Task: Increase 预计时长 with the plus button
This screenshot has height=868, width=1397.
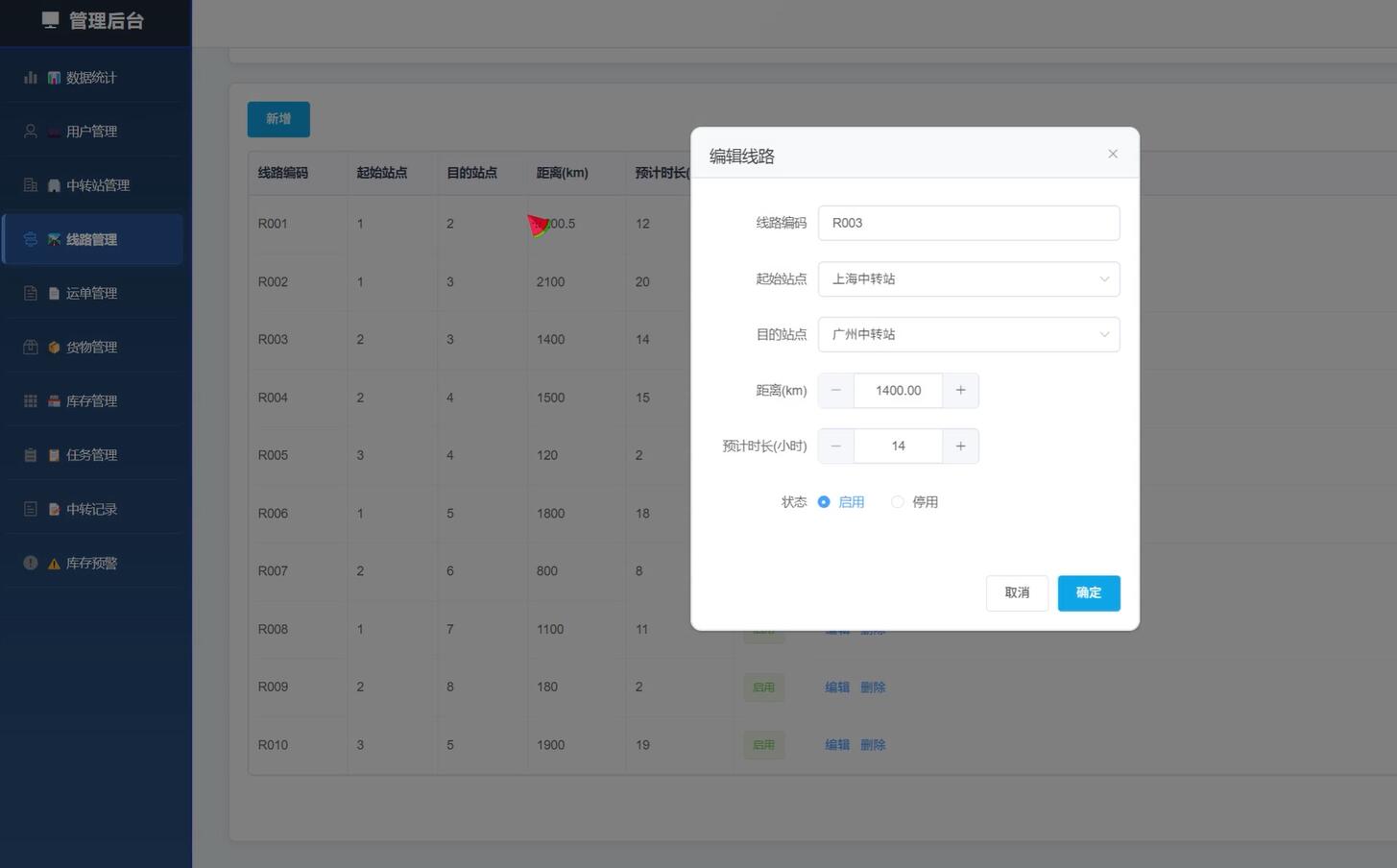Action: coord(960,446)
